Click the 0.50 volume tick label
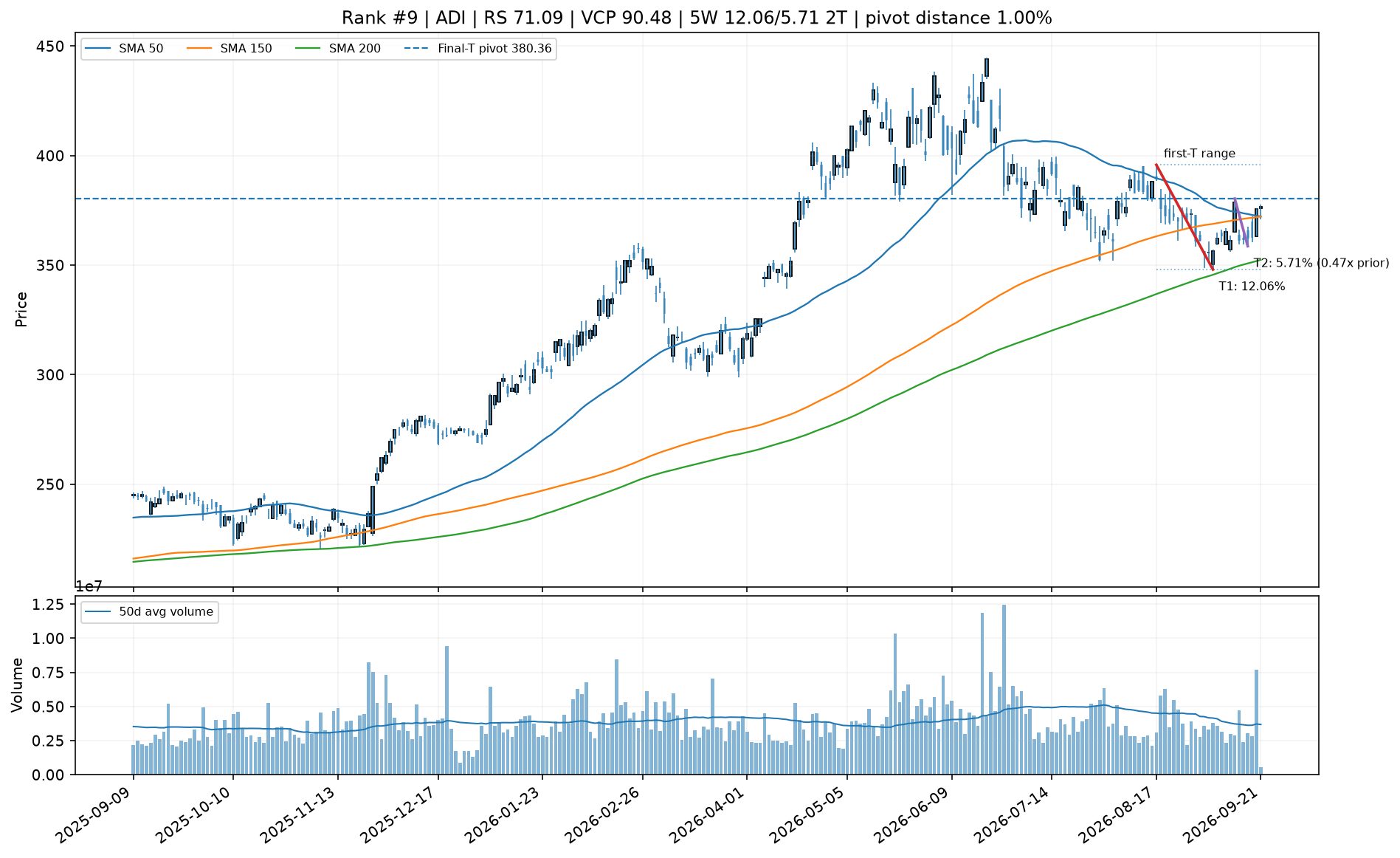 tap(48, 707)
